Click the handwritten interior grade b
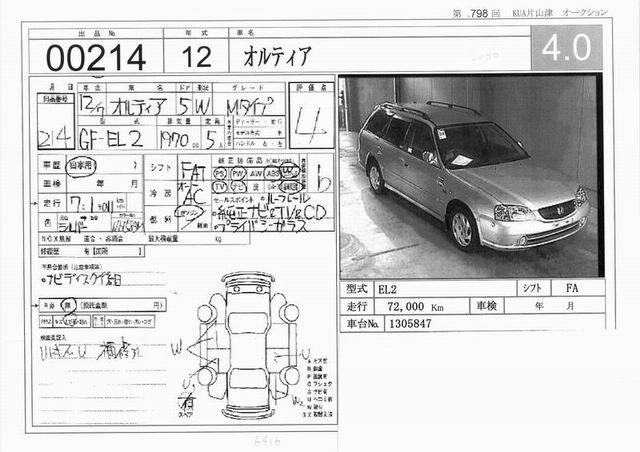Viewport: 640px width, 452px height. [323, 179]
